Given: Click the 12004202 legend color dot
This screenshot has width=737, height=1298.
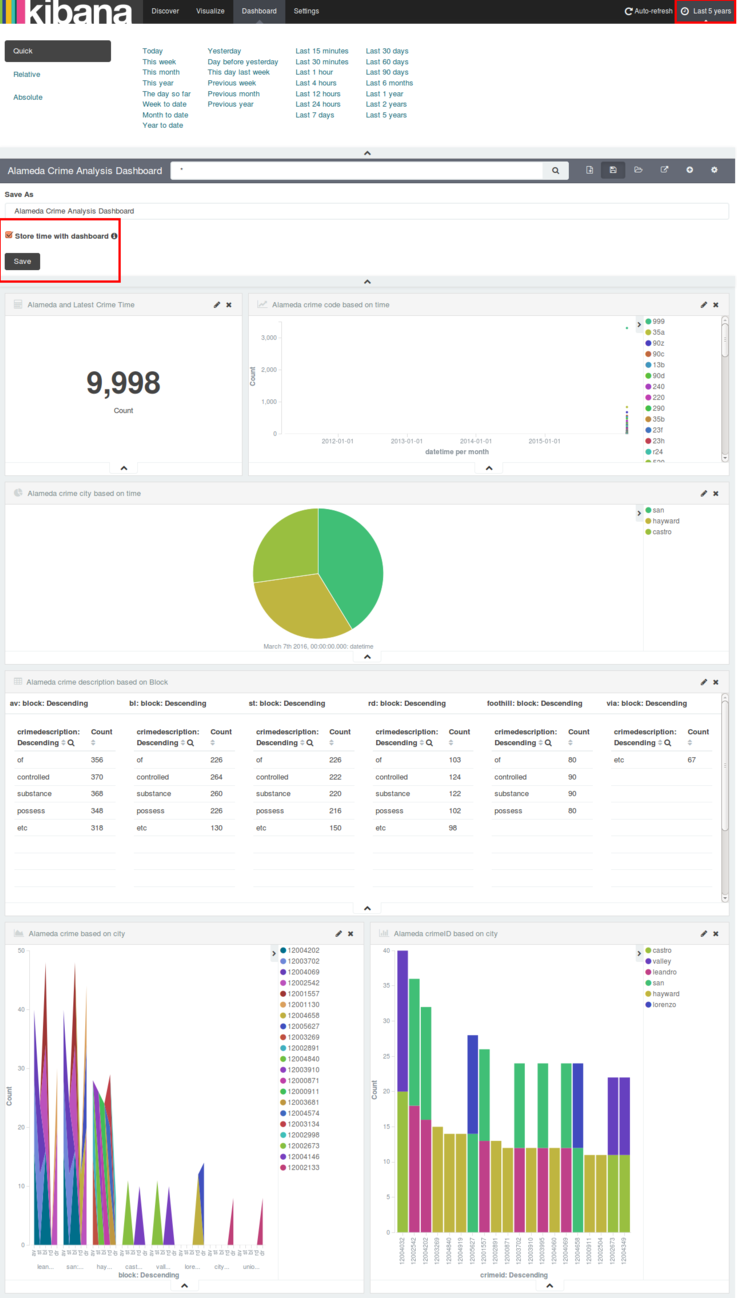Looking at the screenshot, I should pyautogui.click(x=284, y=950).
